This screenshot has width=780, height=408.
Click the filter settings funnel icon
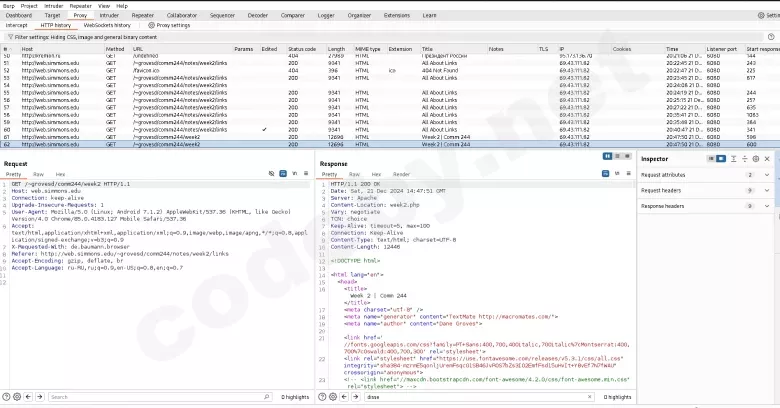[9, 36]
